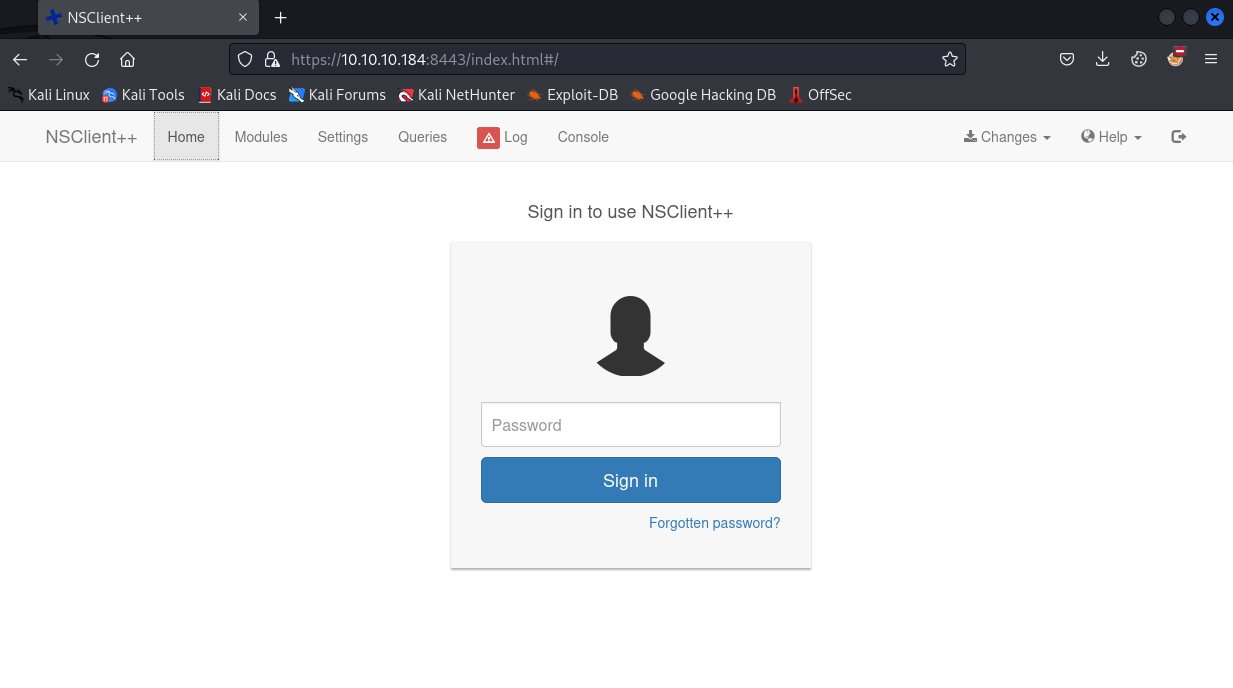Sign out using the logout icon
The image size is (1233, 688).
tap(1178, 137)
